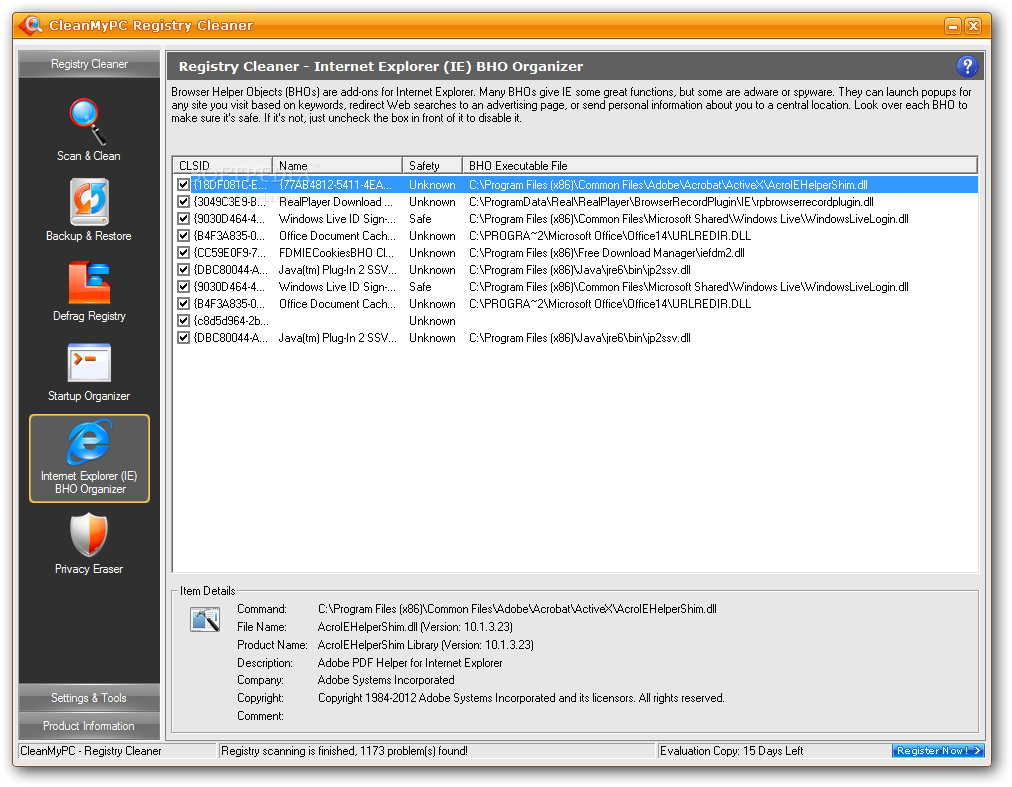Click the RealPlayer Download name cell
Image resolution: width=1012 pixels, height=787 pixels.
click(x=336, y=202)
